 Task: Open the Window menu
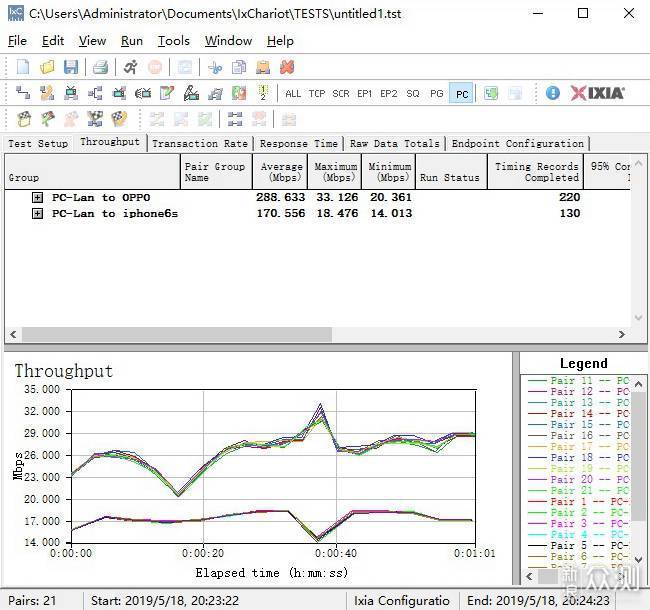(x=228, y=41)
